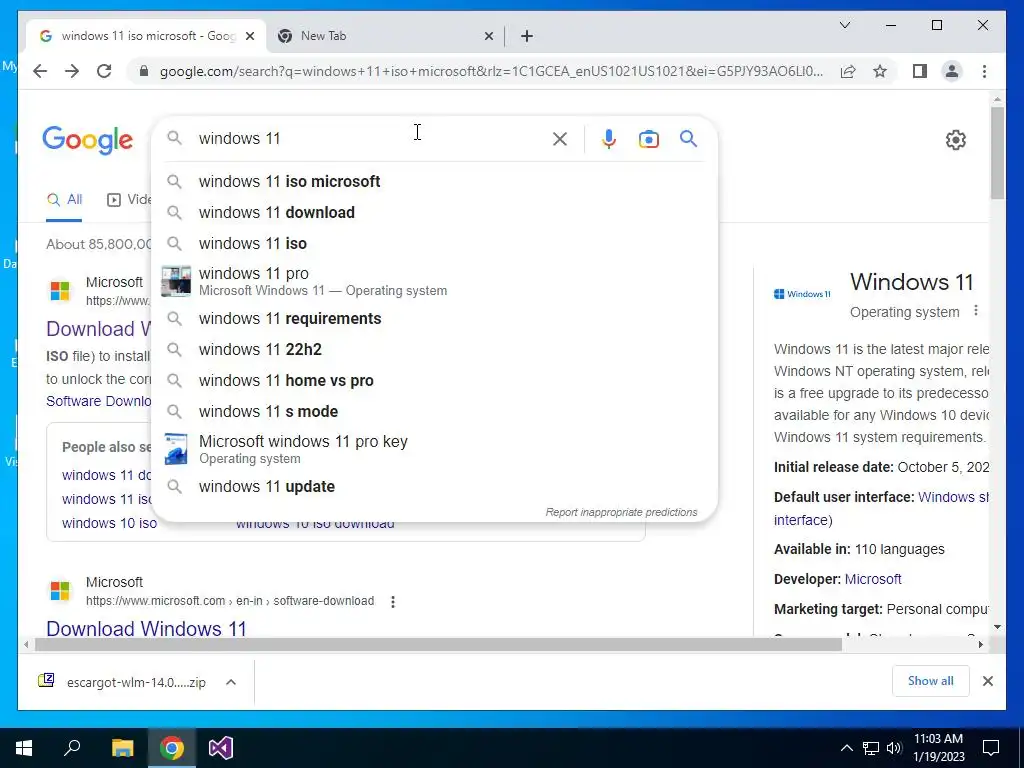Open Windows taskbar search
Screen dimensions: 1024x768
click(x=72, y=748)
